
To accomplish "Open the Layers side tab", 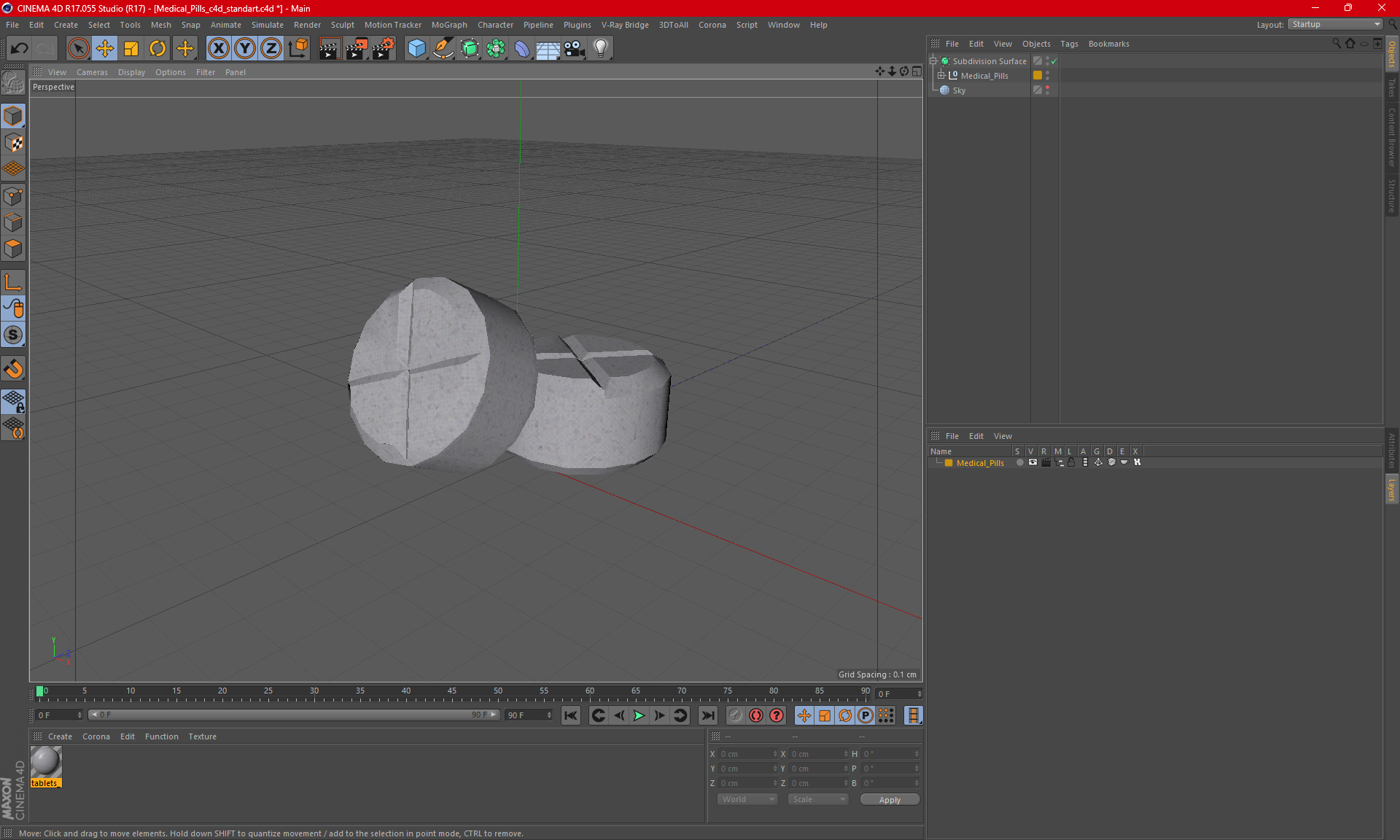I will coord(1392,489).
